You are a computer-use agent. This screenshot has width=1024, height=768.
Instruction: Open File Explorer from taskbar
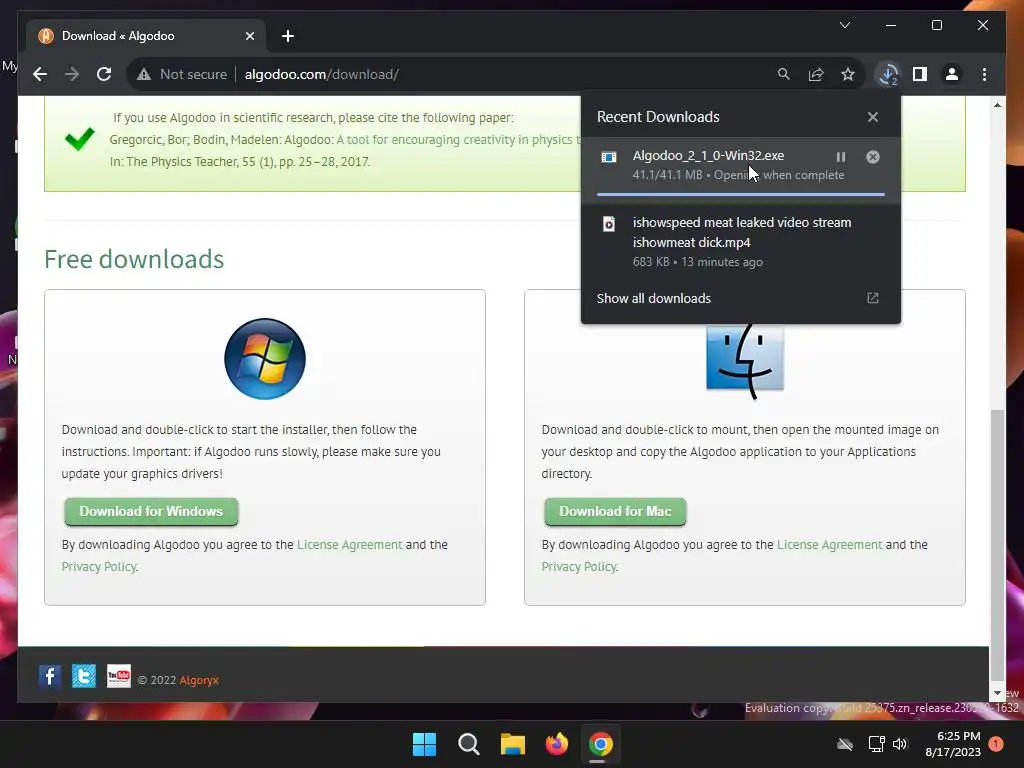(x=513, y=744)
